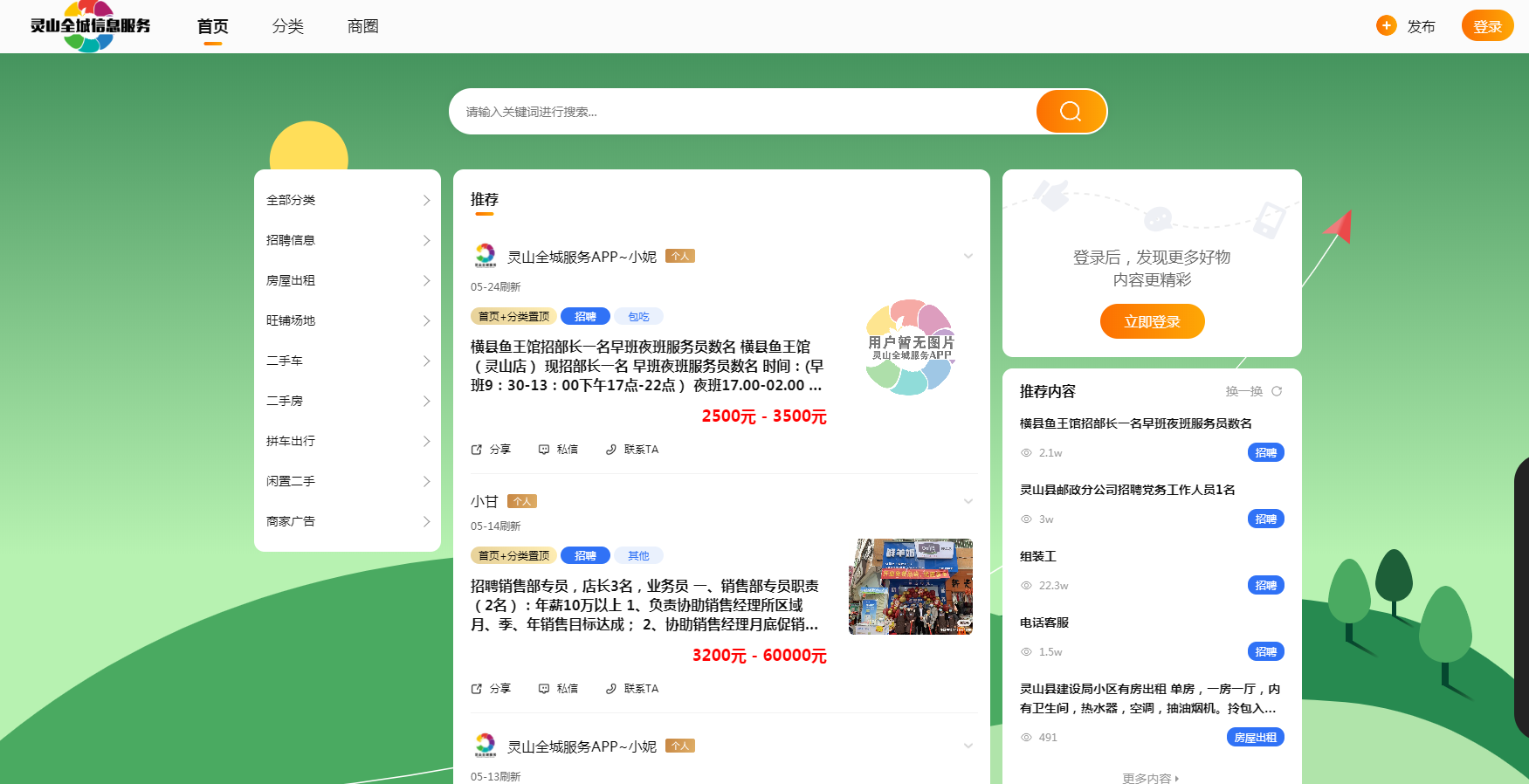Click the 立即登录 button
The height and width of the screenshot is (784, 1529).
coord(1152,321)
